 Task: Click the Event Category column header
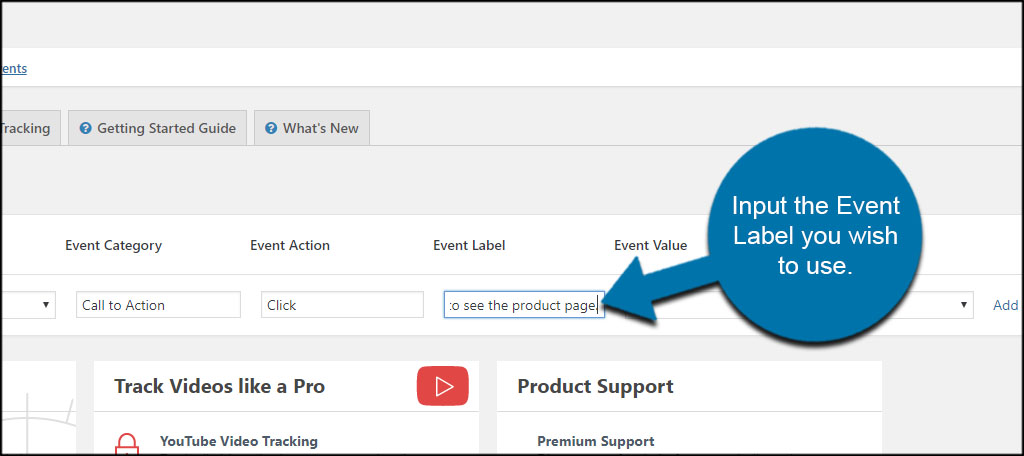(114, 246)
